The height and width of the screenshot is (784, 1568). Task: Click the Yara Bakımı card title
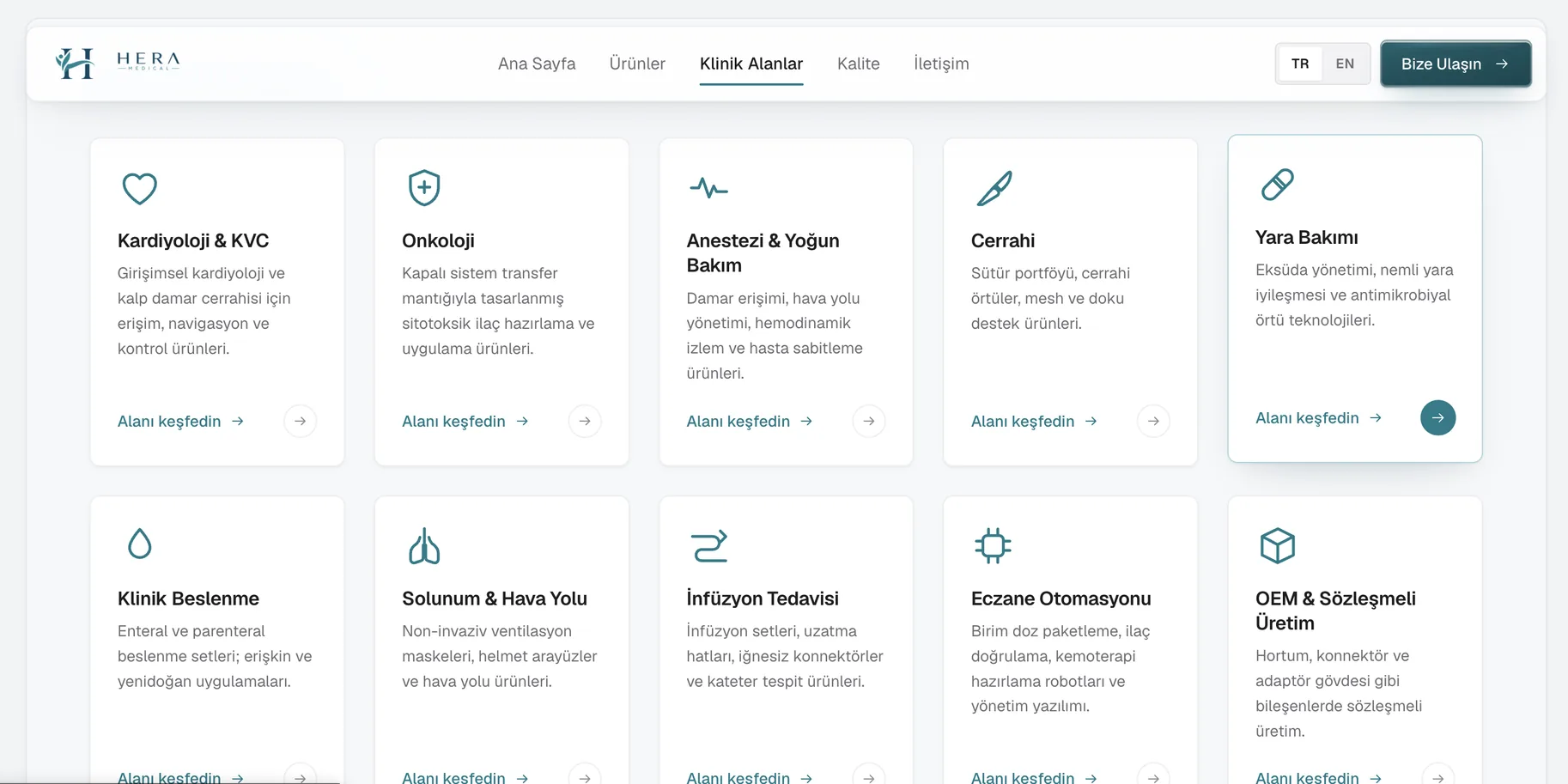[1307, 237]
